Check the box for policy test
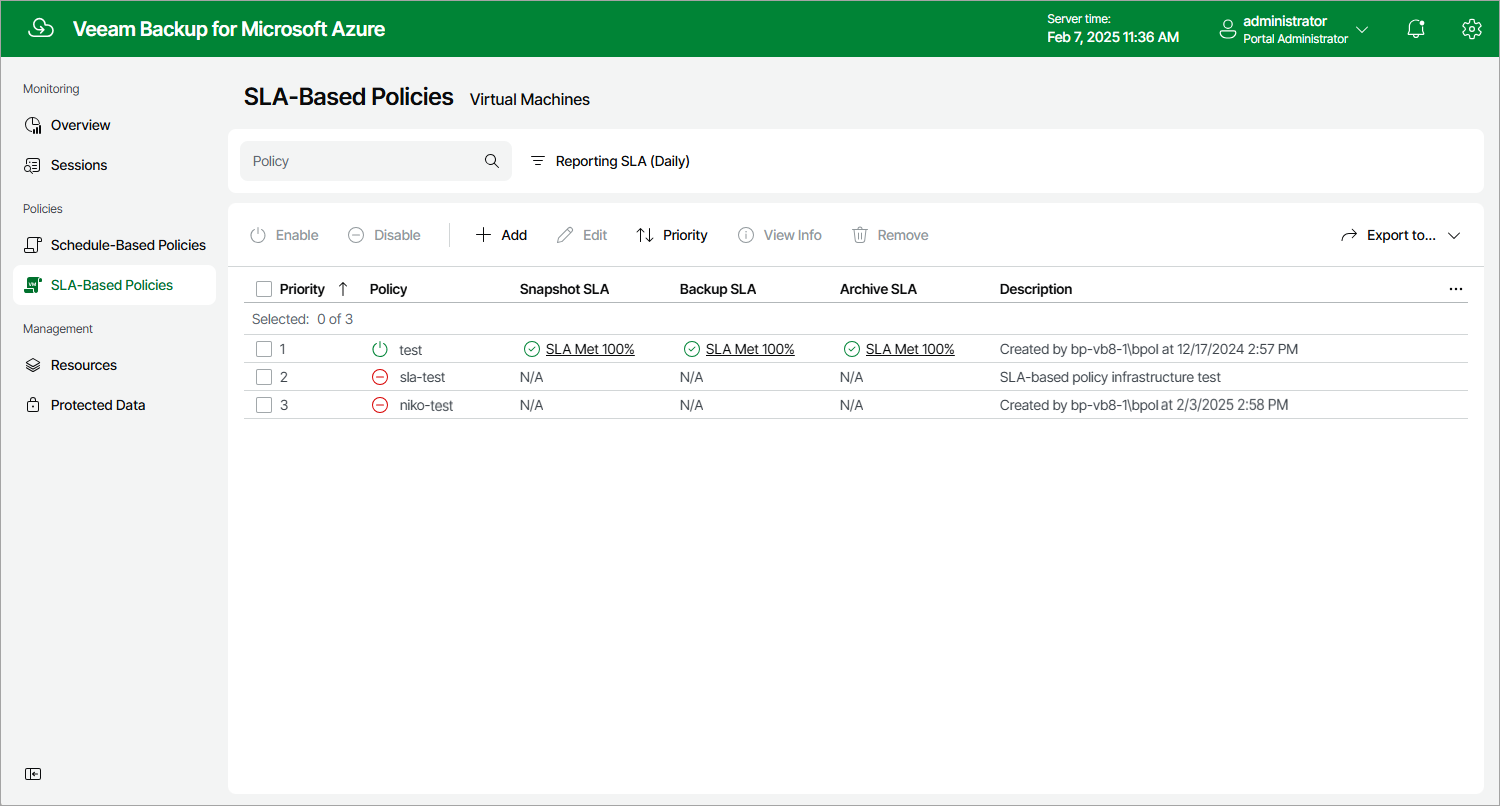 (264, 349)
